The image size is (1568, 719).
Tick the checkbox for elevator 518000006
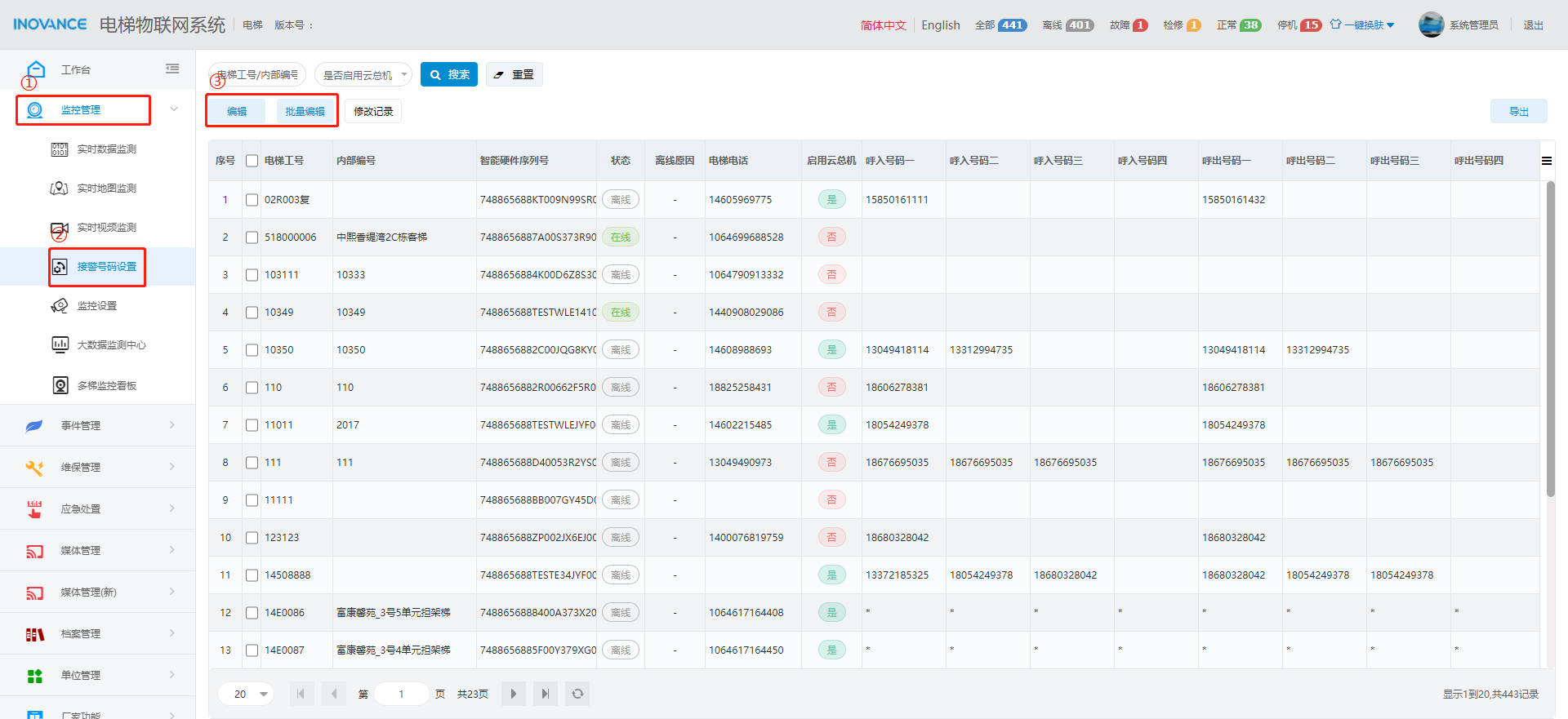point(252,237)
